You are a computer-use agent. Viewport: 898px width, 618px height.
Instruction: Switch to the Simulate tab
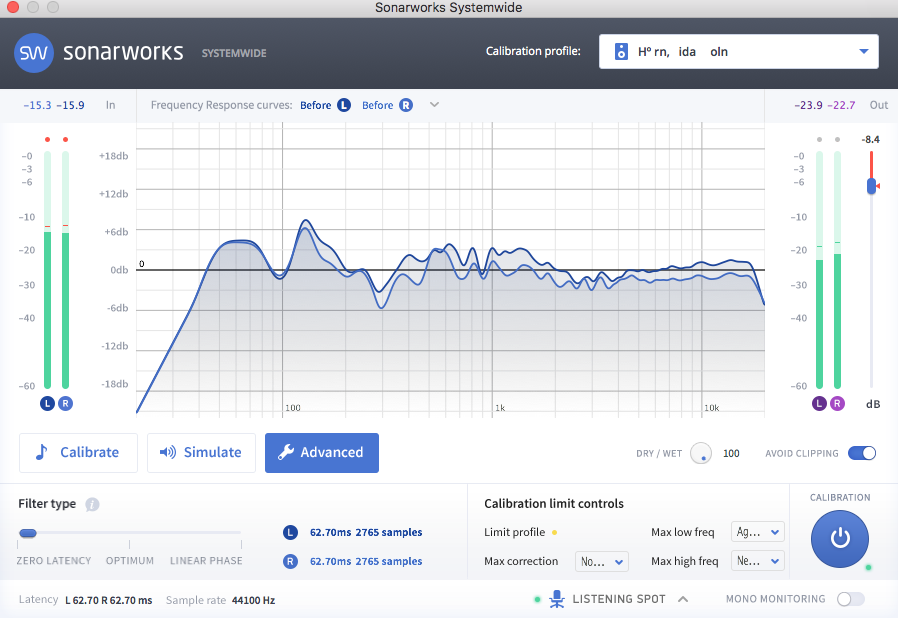[201, 452]
